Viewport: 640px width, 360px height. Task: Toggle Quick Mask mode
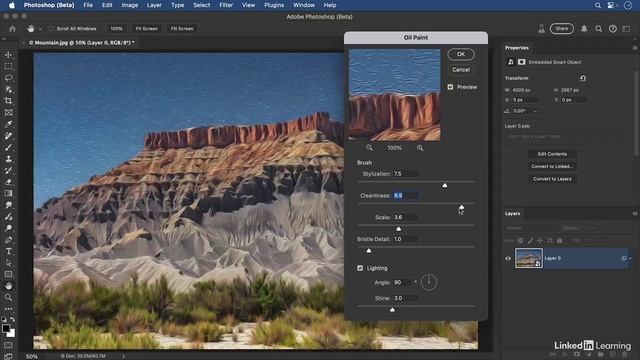click(8, 345)
